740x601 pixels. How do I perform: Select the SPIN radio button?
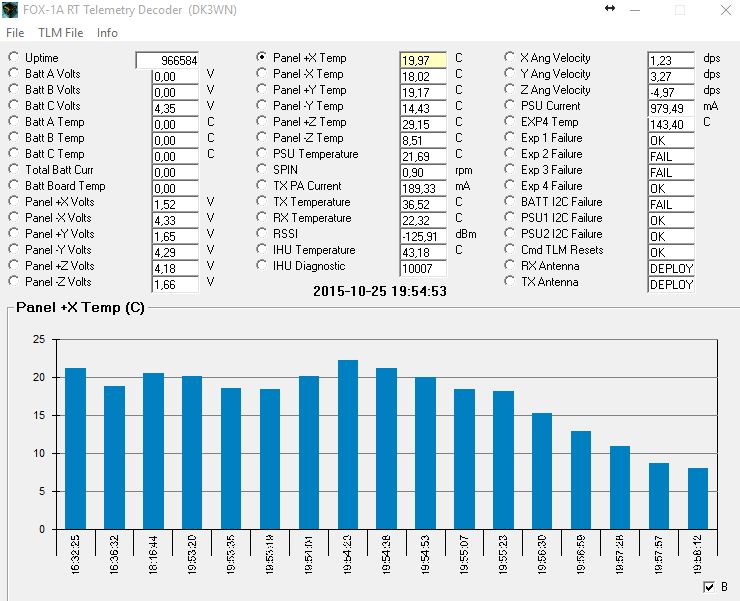261,169
